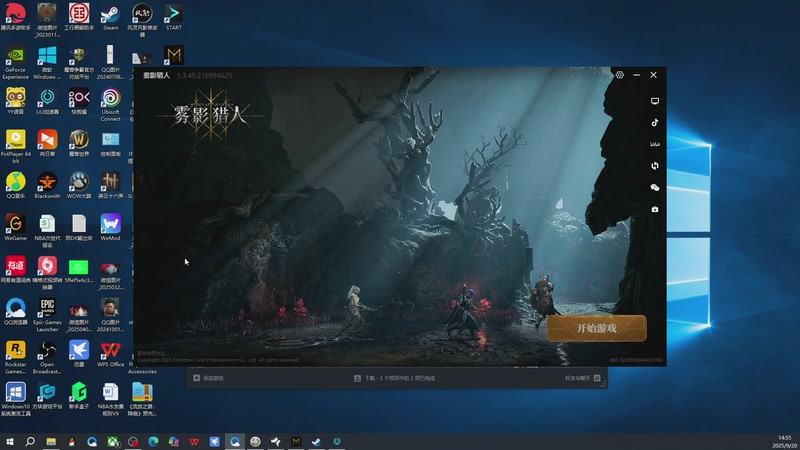Select the START desktop shortcut
The image size is (800, 450).
click(173, 18)
